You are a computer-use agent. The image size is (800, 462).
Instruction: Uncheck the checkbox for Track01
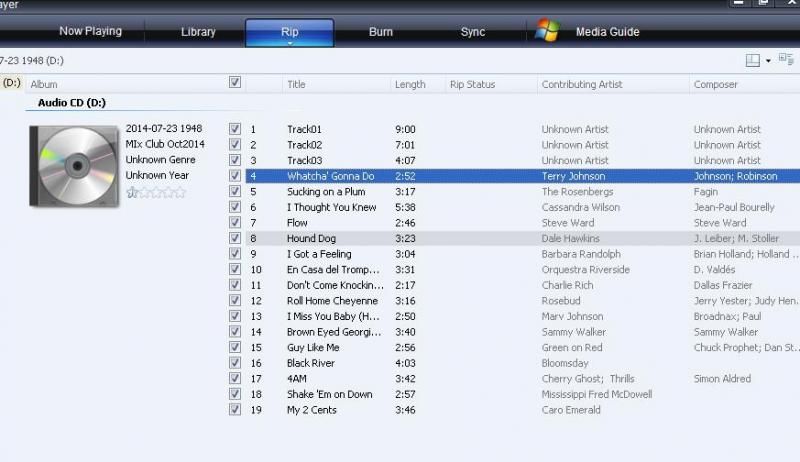coord(235,129)
